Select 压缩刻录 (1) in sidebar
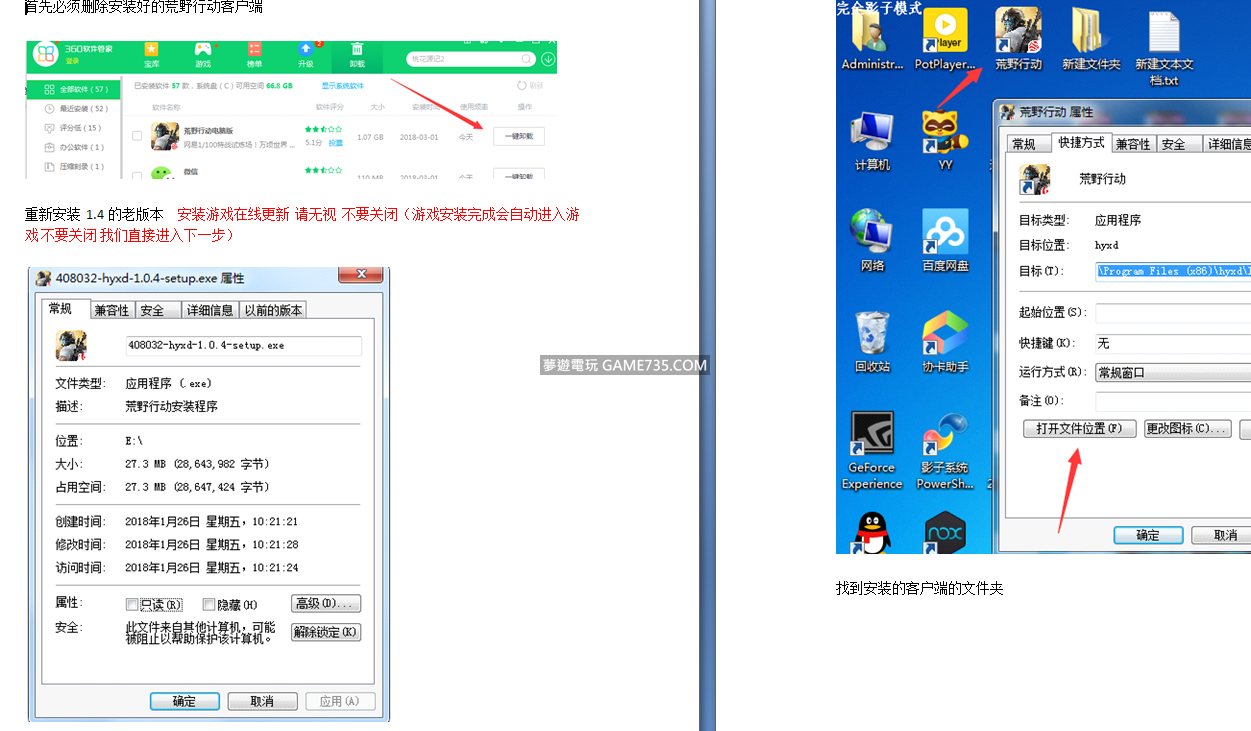This screenshot has height=731, width=1251. coord(73,166)
